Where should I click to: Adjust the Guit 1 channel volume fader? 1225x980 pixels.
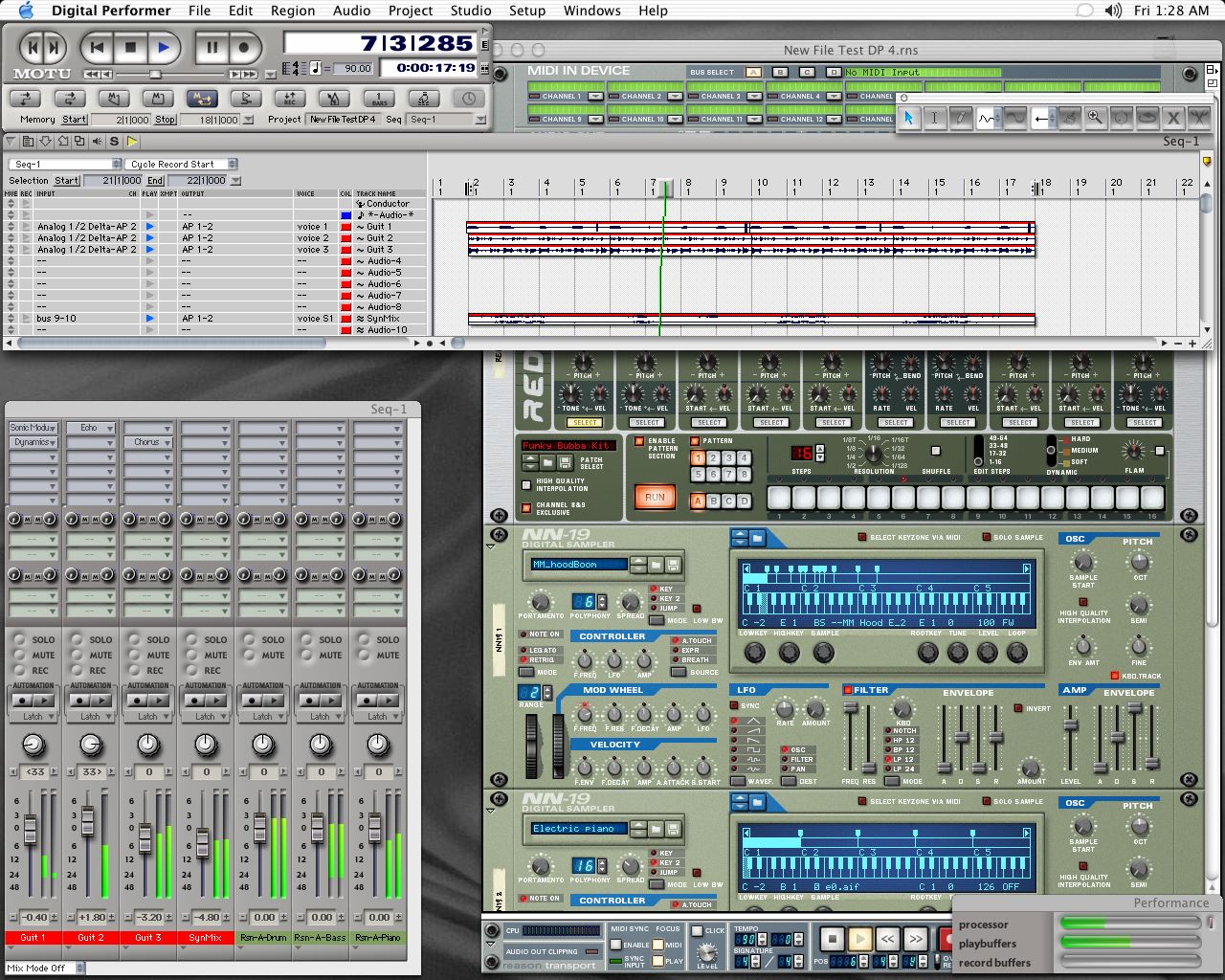pos(30,828)
